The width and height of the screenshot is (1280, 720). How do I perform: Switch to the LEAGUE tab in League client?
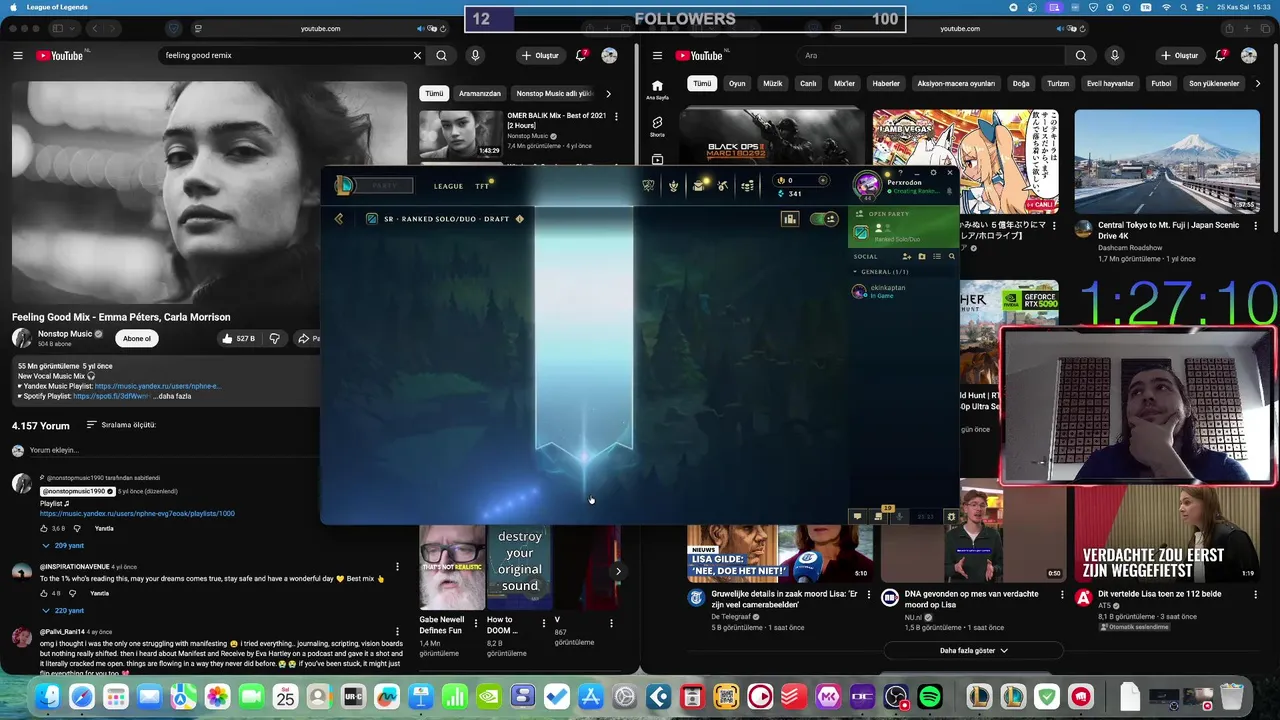448,186
